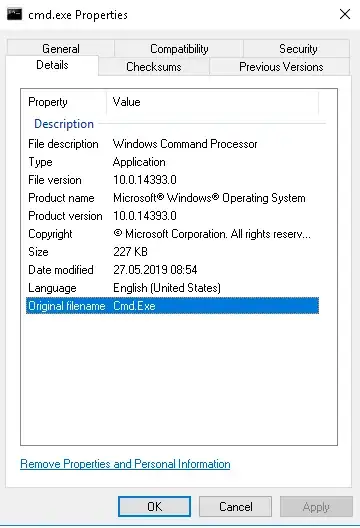Go to the Security tab
This screenshot has width=360, height=528.
tap(298, 48)
